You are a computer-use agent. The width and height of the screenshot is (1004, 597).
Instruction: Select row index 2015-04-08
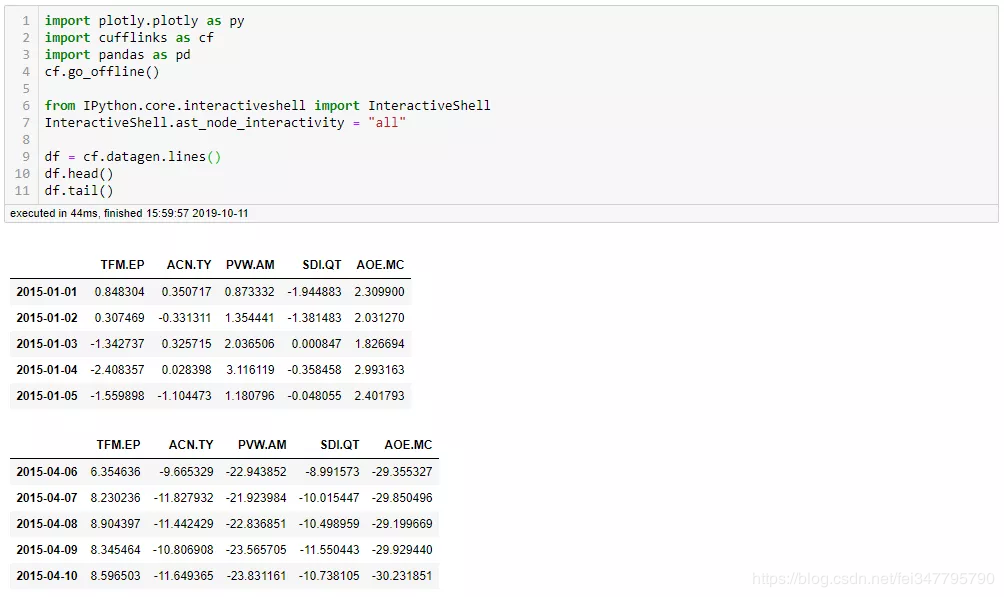tap(47, 524)
